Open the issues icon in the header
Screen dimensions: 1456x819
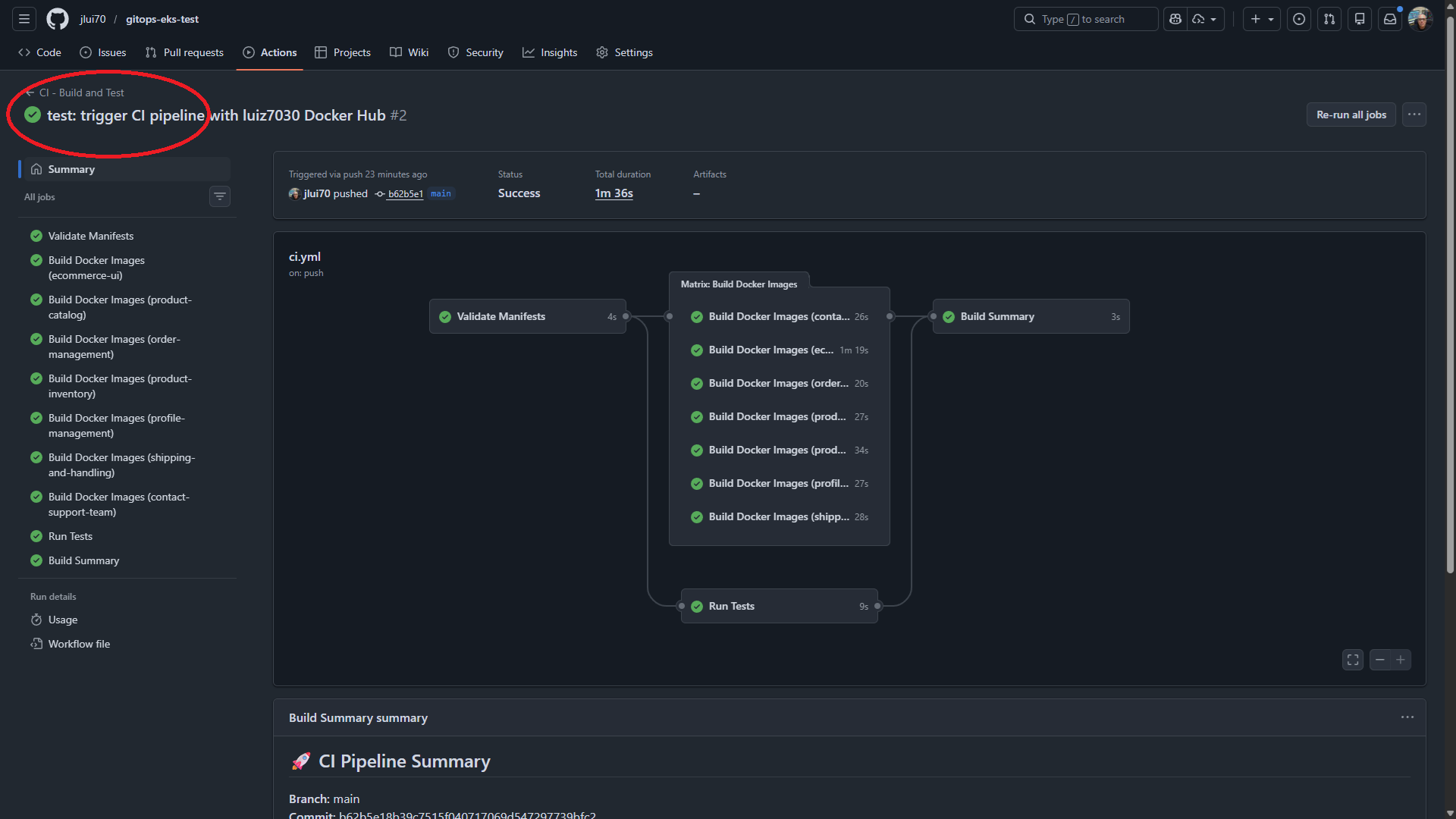point(1299,19)
